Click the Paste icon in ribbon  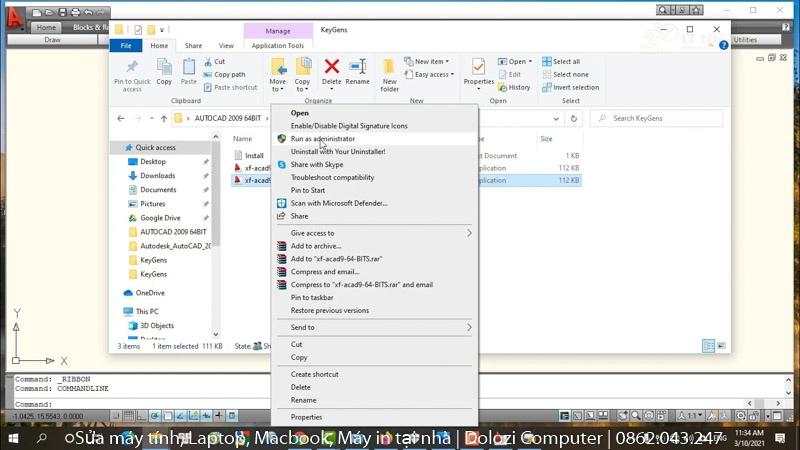tap(189, 71)
